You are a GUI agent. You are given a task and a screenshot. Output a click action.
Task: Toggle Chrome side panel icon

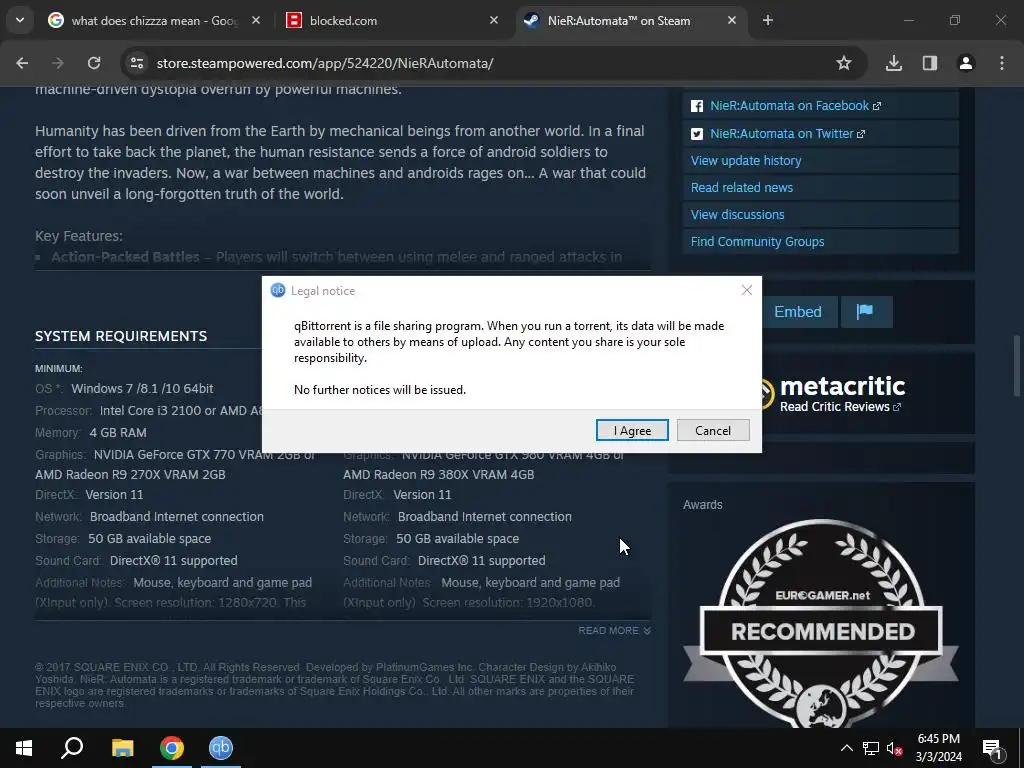(930, 63)
